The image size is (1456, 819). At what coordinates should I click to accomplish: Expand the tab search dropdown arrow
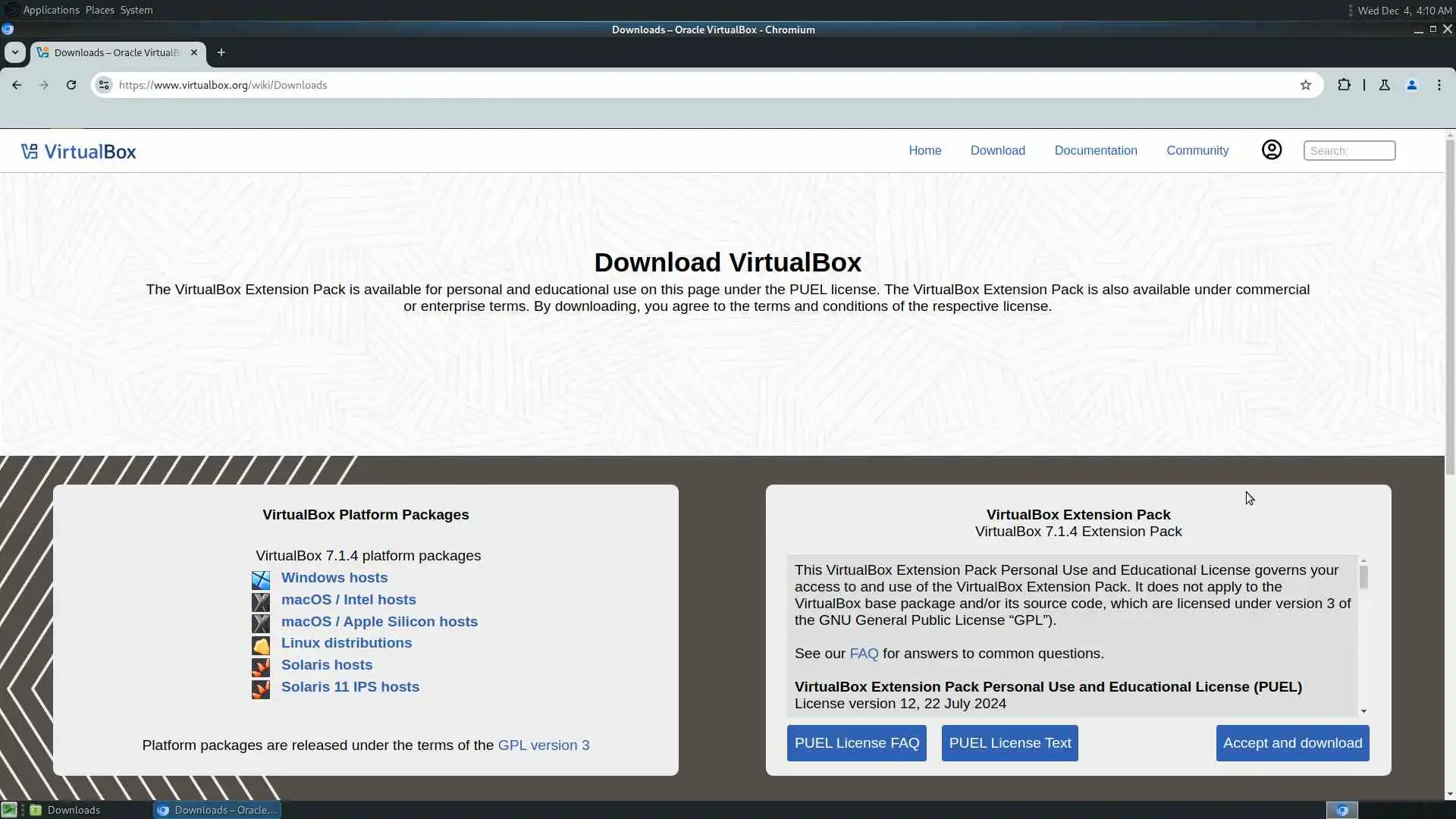click(x=15, y=52)
